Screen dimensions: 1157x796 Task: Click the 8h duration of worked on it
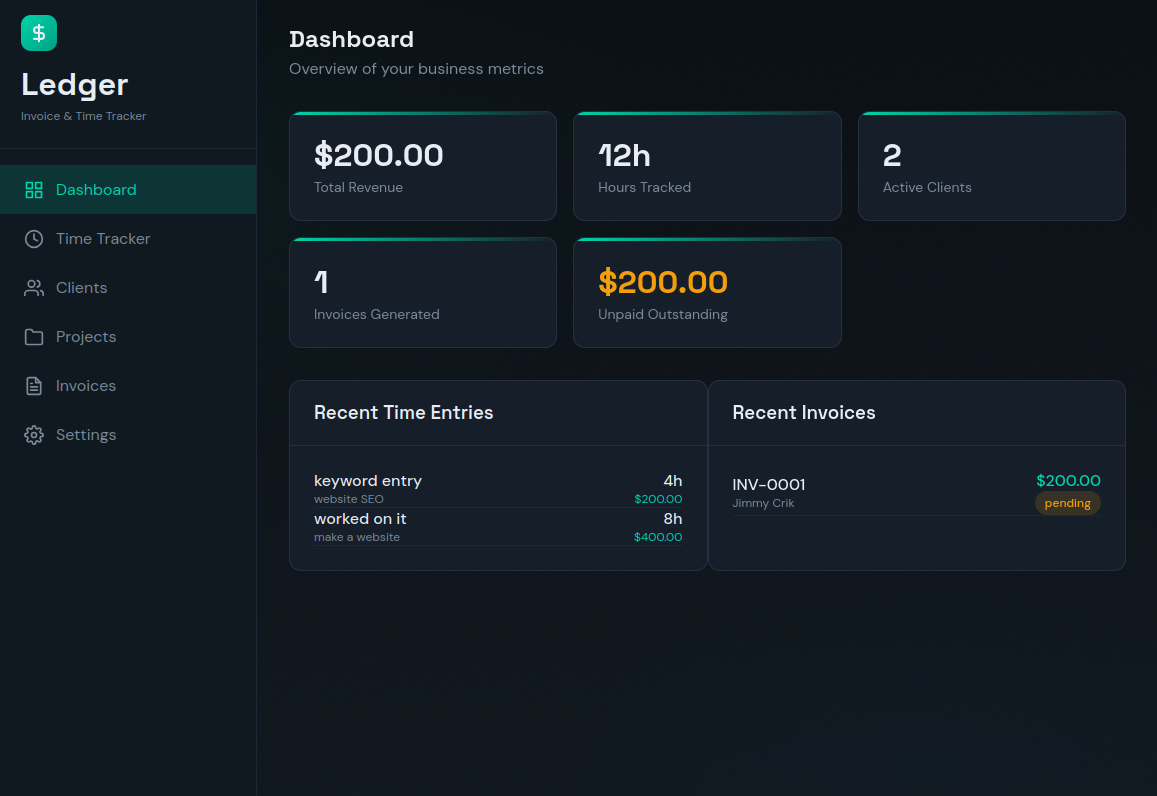[x=672, y=519]
